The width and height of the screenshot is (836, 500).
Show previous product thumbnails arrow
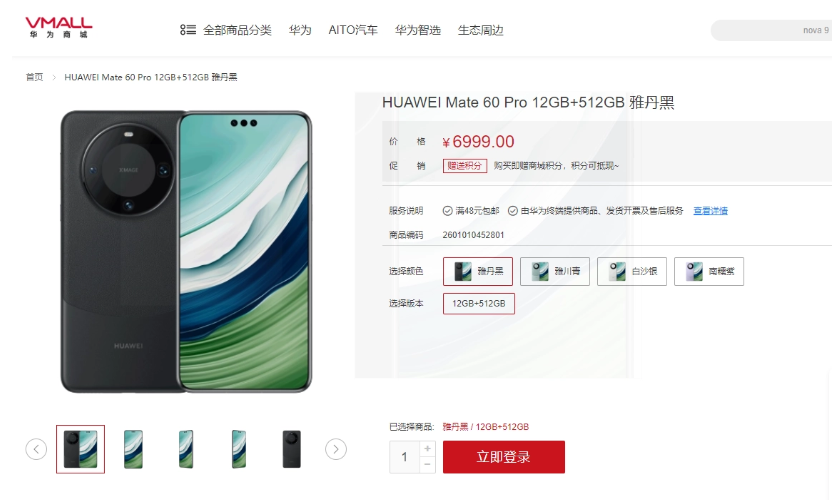click(x=36, y=449)
